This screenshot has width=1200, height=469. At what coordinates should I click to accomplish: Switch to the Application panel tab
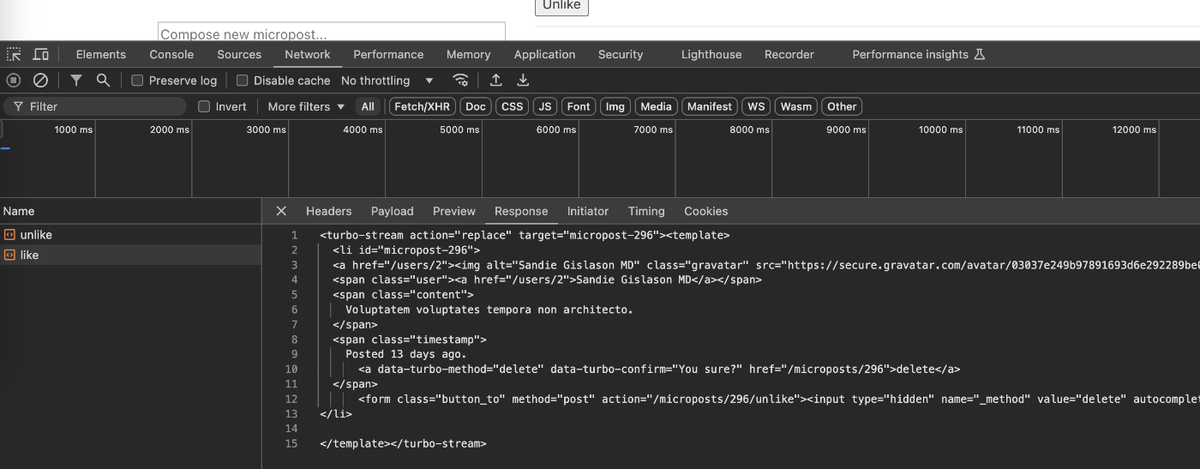point(545,55)
